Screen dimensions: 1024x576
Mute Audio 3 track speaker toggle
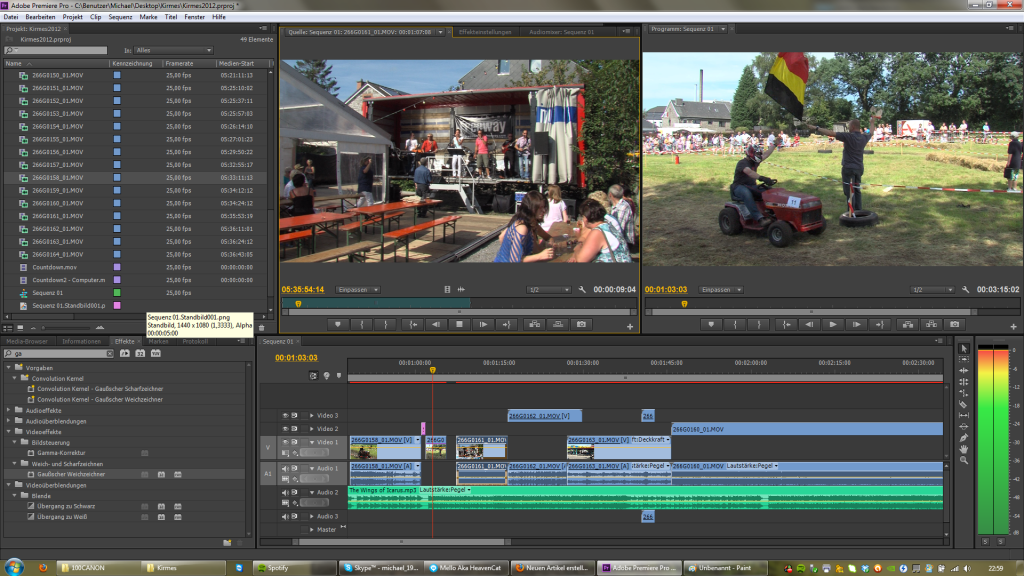285,517
